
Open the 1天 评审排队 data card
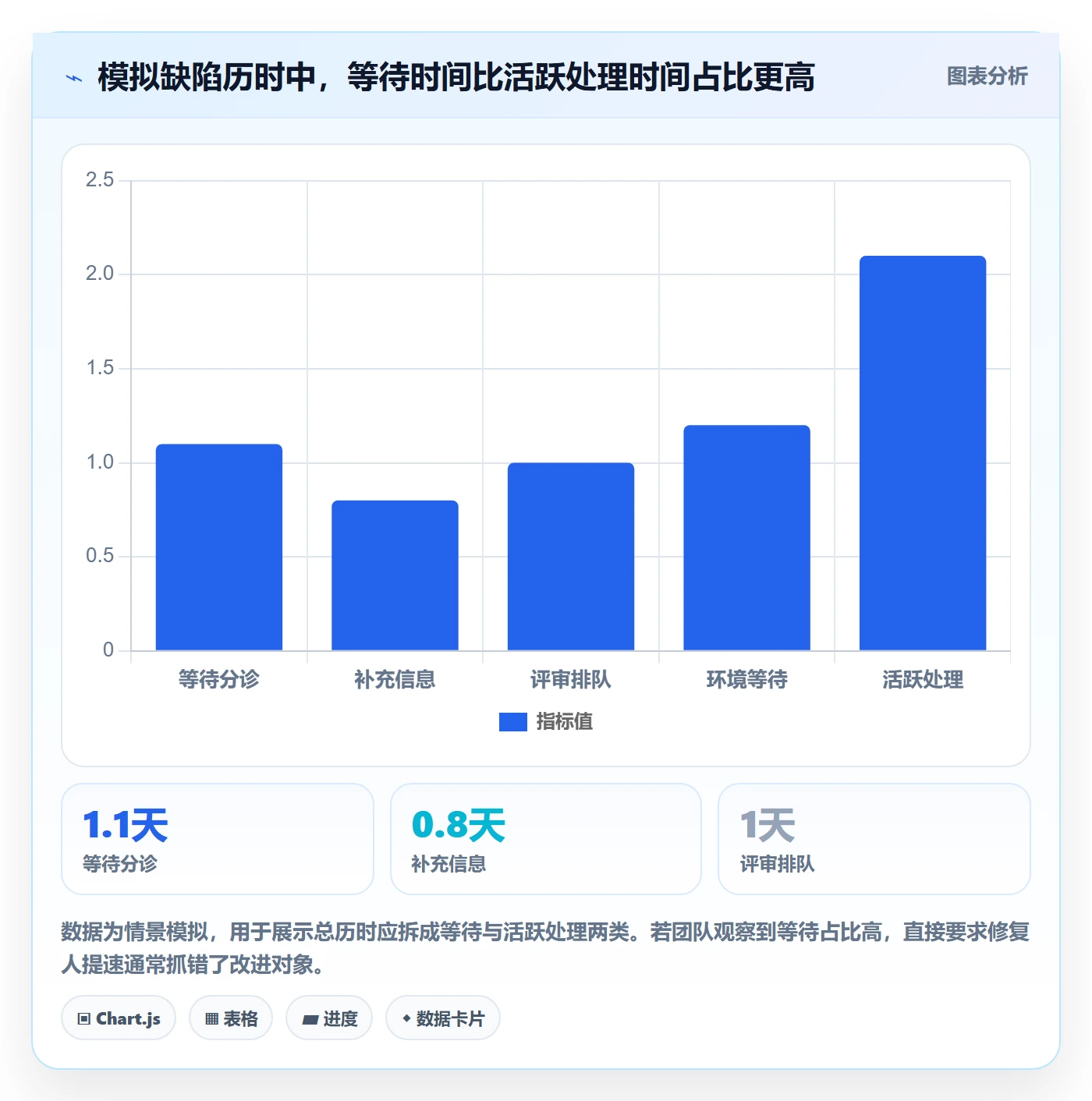click(x=874, y=839)
